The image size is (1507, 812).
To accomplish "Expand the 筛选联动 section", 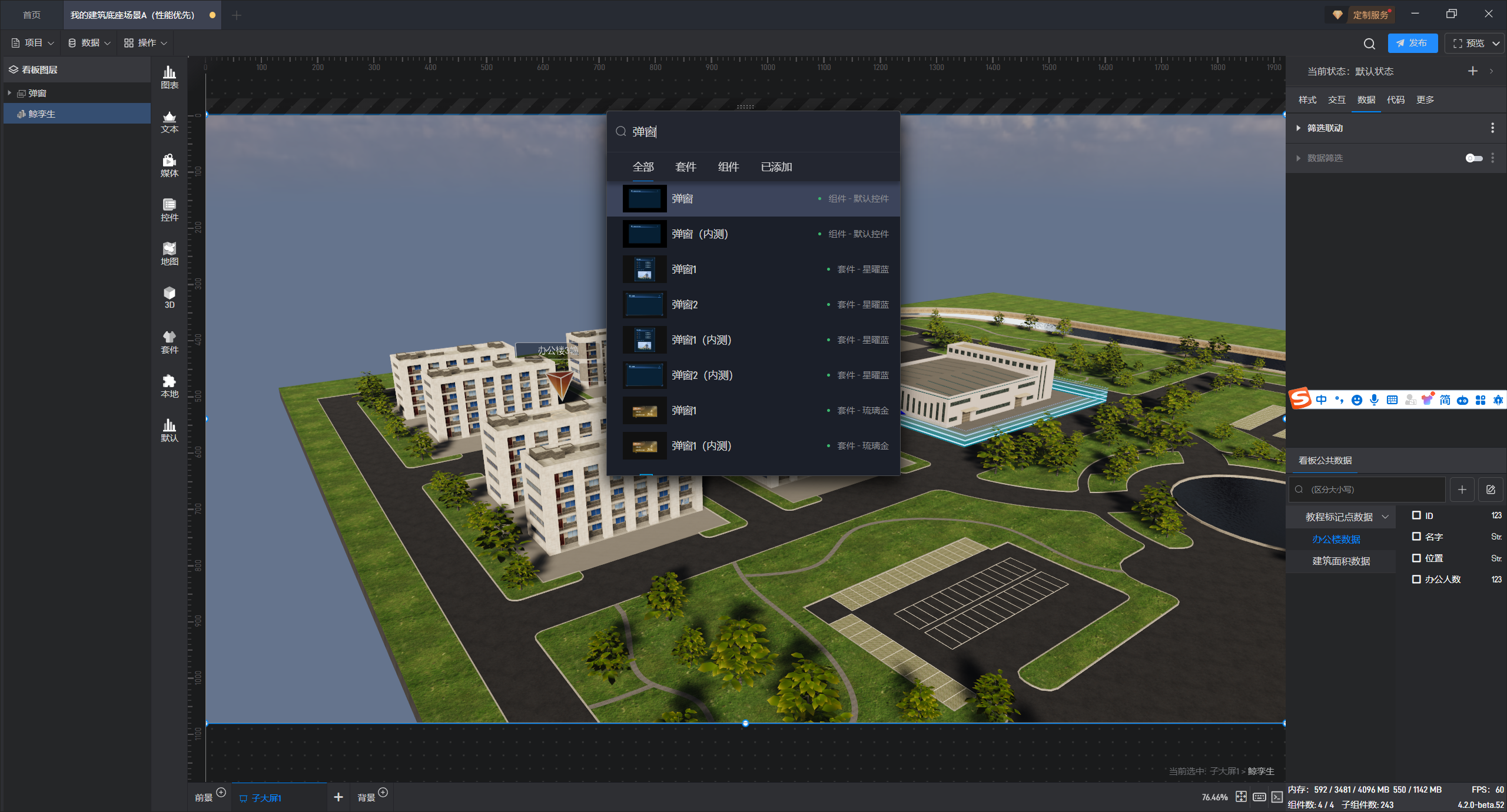I will pyautogui.click(x=1299, y=128).
